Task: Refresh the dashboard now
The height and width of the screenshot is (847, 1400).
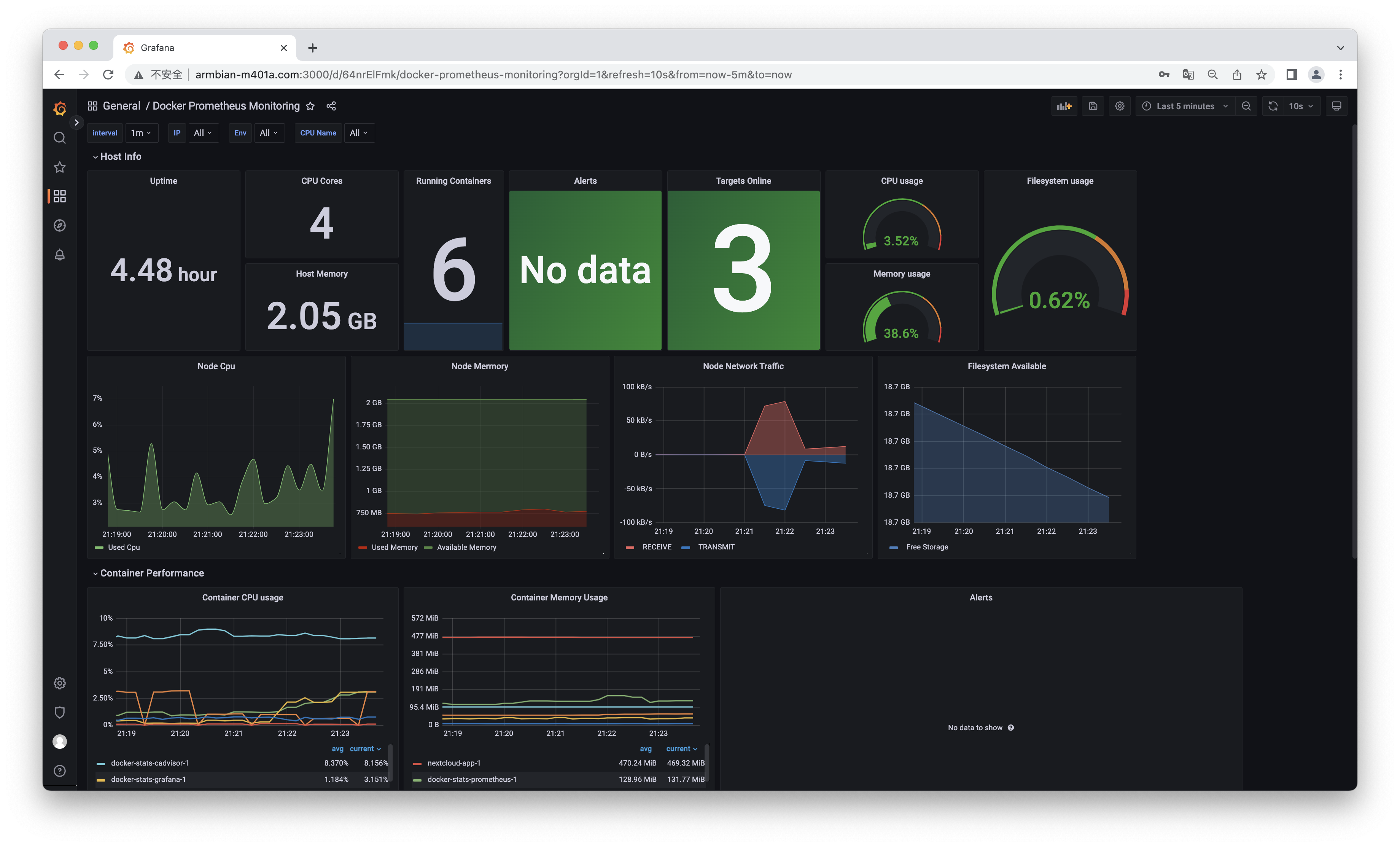Action: pyautogui.click(x=1273, y=106)
